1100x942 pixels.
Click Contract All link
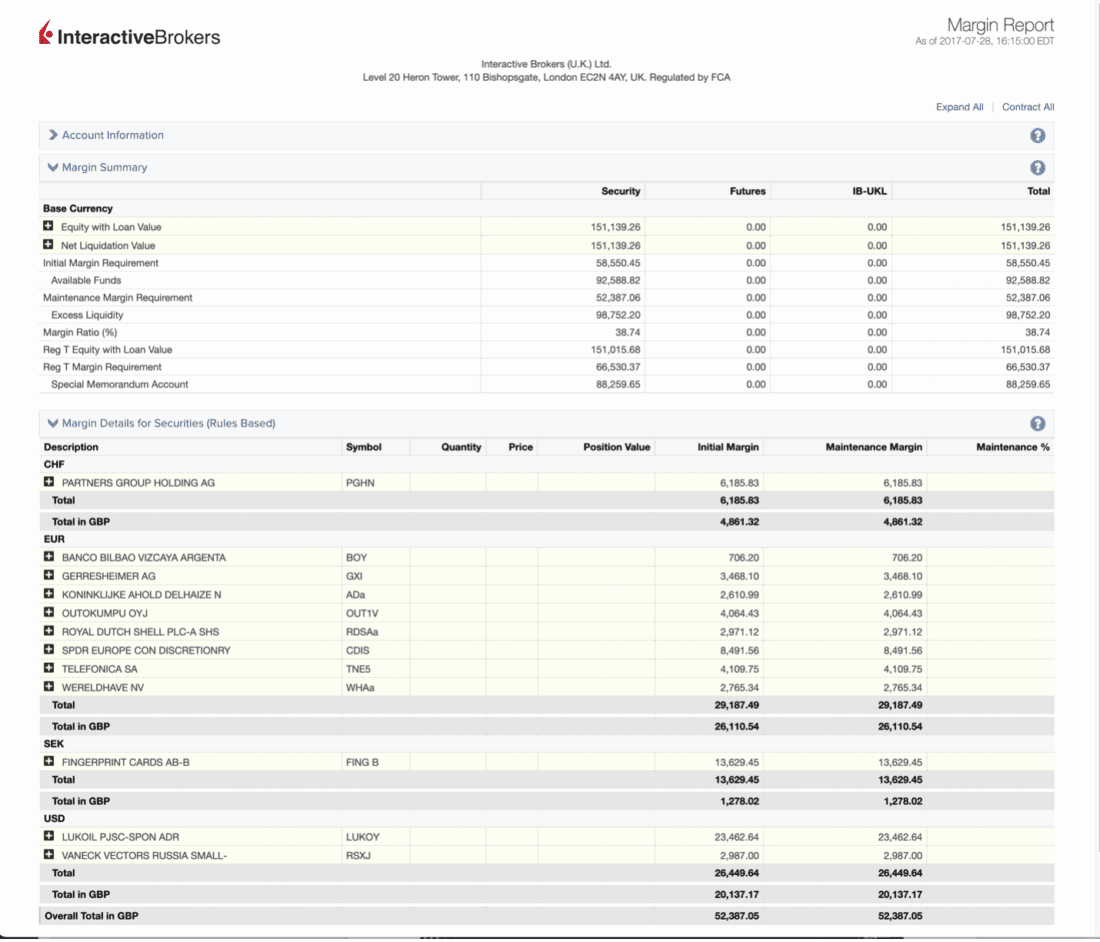click(1028, 107)
